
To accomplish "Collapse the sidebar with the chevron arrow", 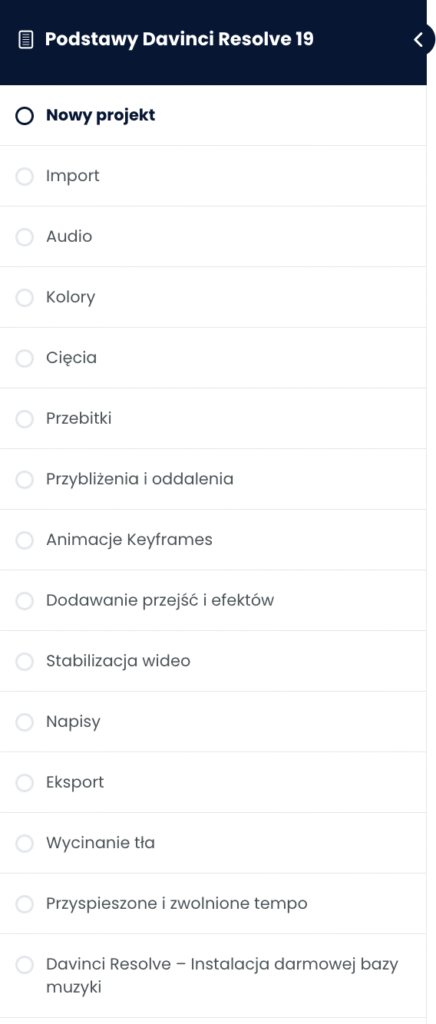I will [x=418, y=40].
